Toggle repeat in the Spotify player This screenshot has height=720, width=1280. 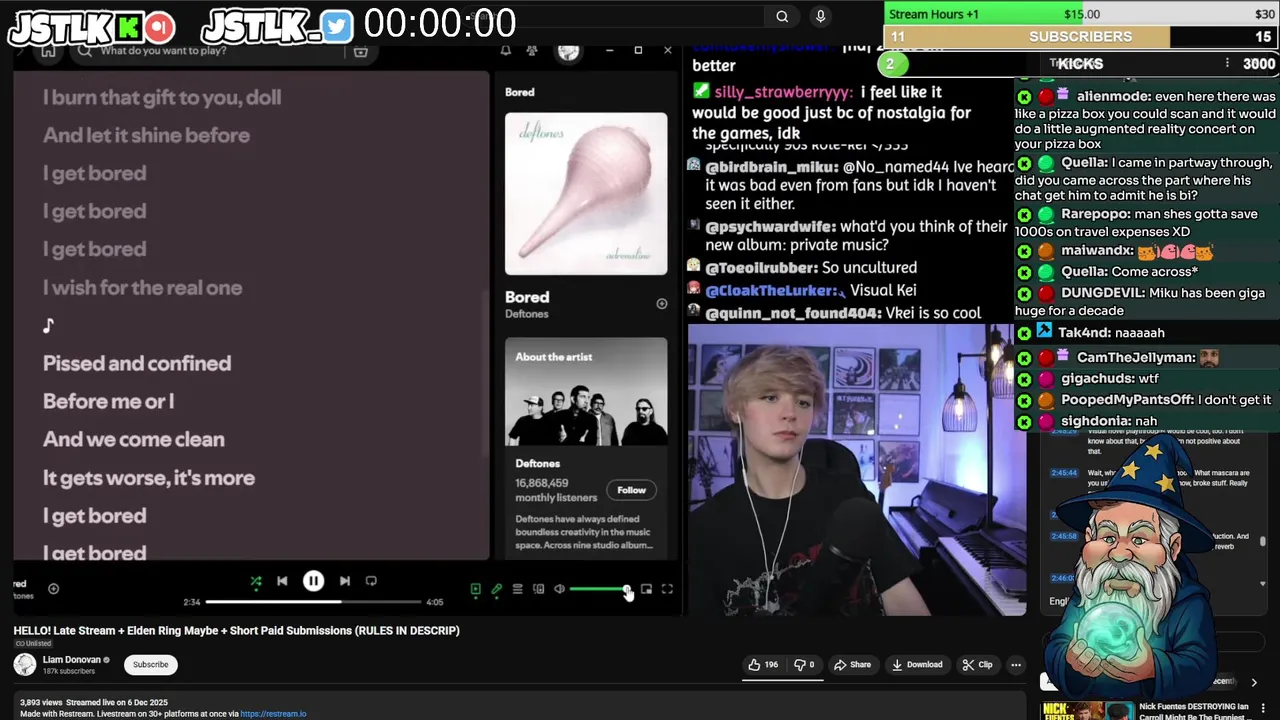[371, 581]
